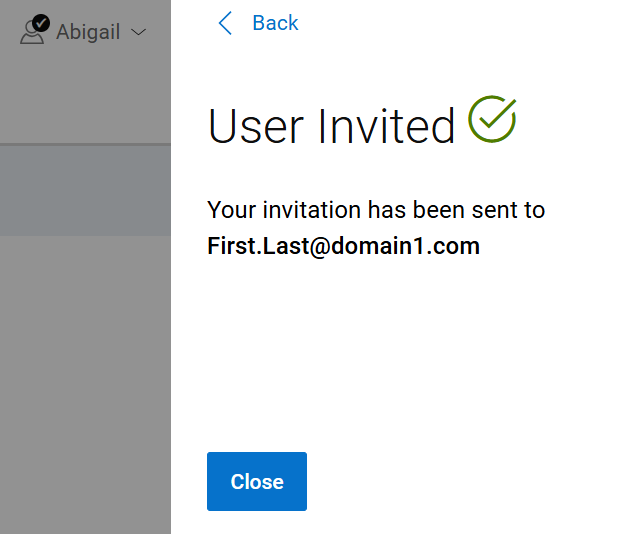The image size is (636, 534).
Task: Click the highlighted darker row in dimmed sidebar
Action: (85, 191)
